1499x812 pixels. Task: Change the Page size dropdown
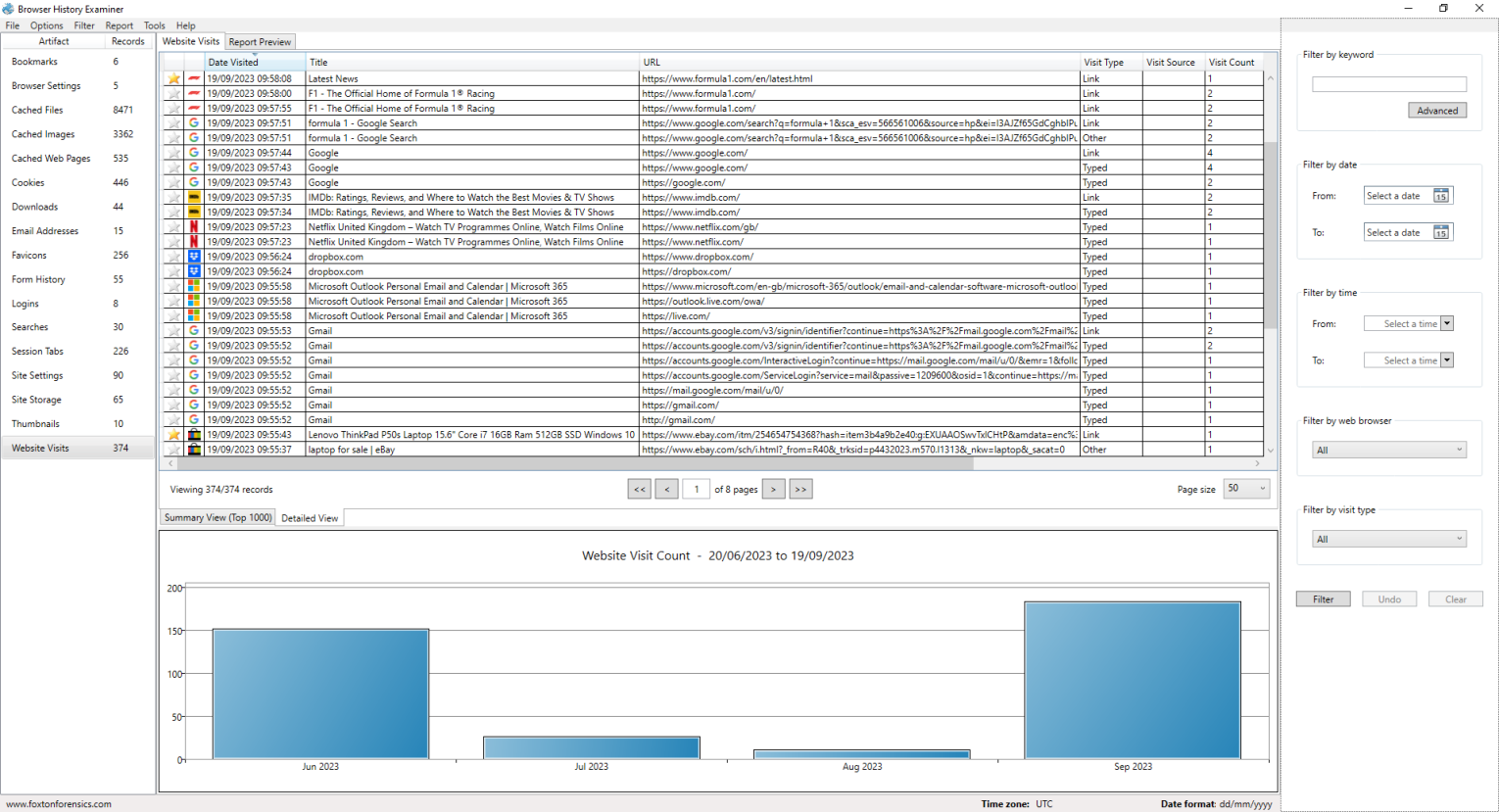coord(1245,488)
